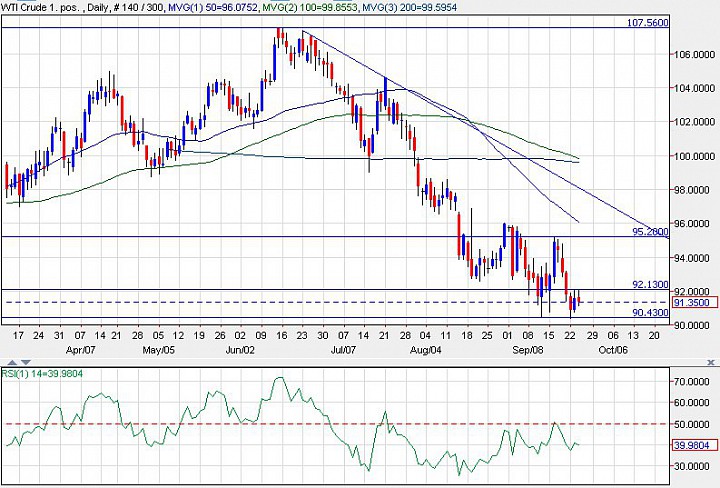
Task: Click 102.0000 on the price axis
Action: click(x=694, y=122)
